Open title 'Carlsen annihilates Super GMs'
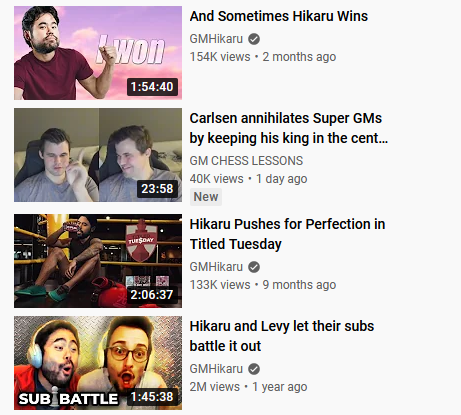The width and height of the screenshot is (461, 415). [289, 128]
